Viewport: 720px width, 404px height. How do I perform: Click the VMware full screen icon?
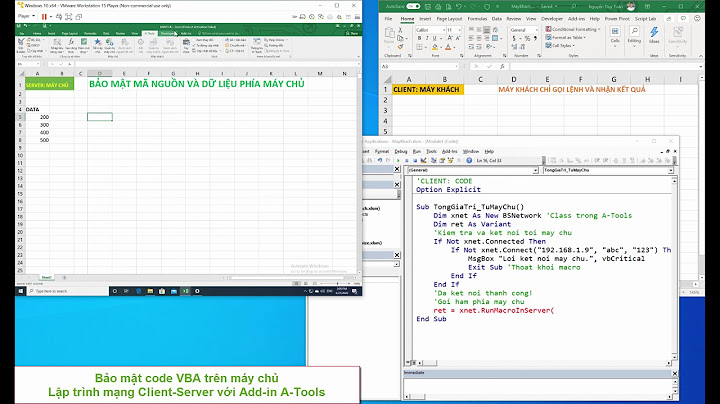pos(68,17)
